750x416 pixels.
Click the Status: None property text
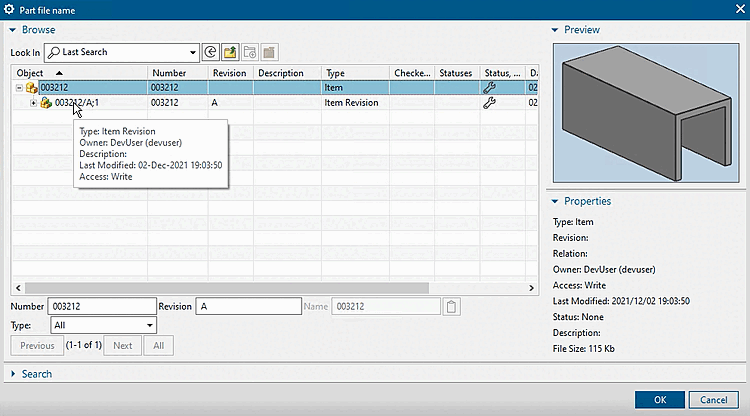578,317
